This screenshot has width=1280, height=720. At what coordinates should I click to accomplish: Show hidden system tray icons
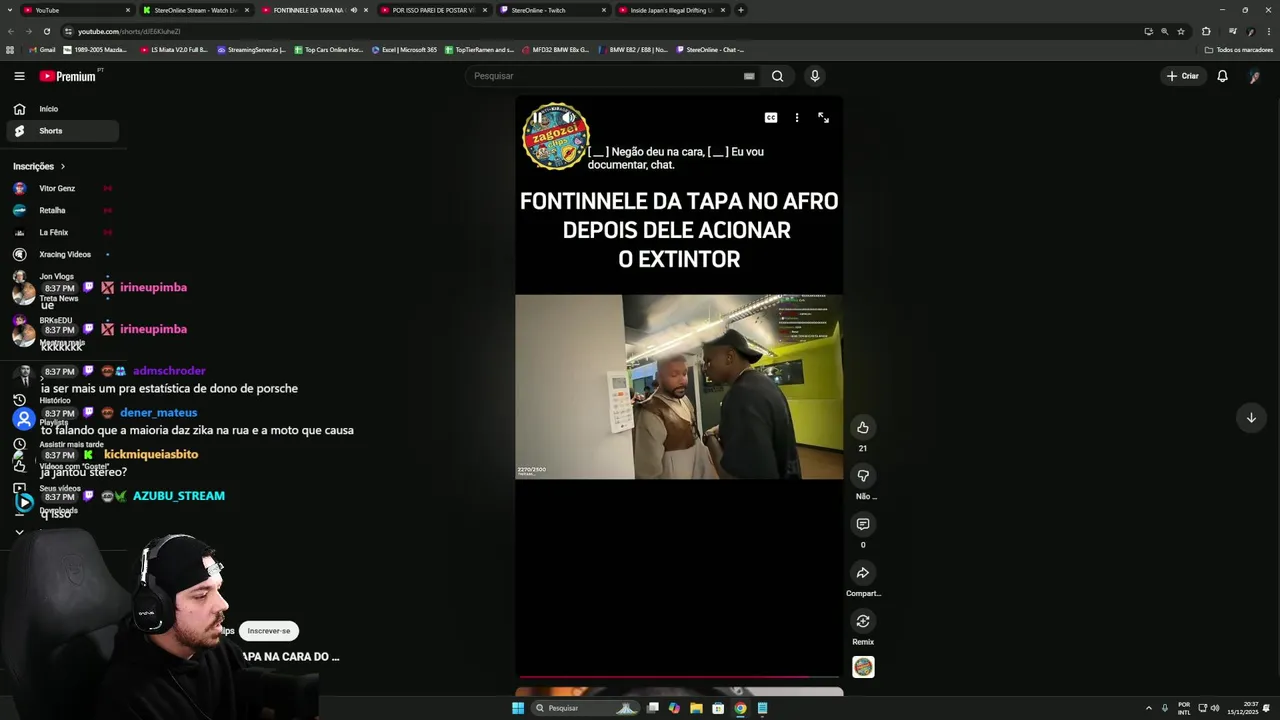pos(1148,708)
